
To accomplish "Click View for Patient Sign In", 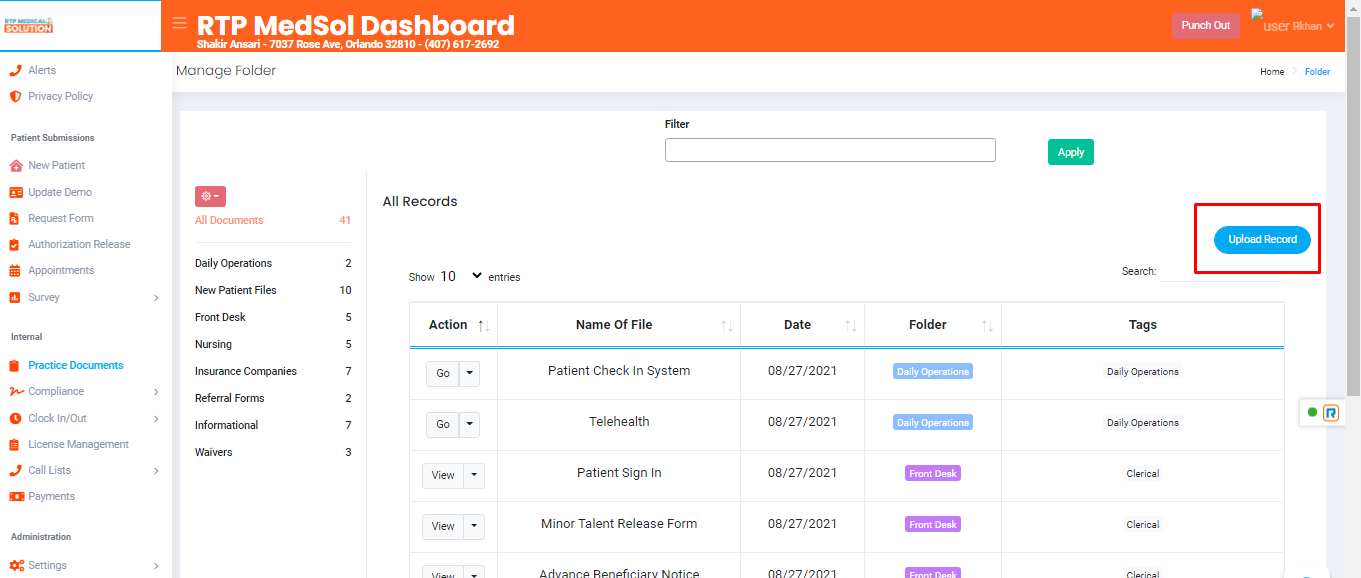I will (443, 475).
